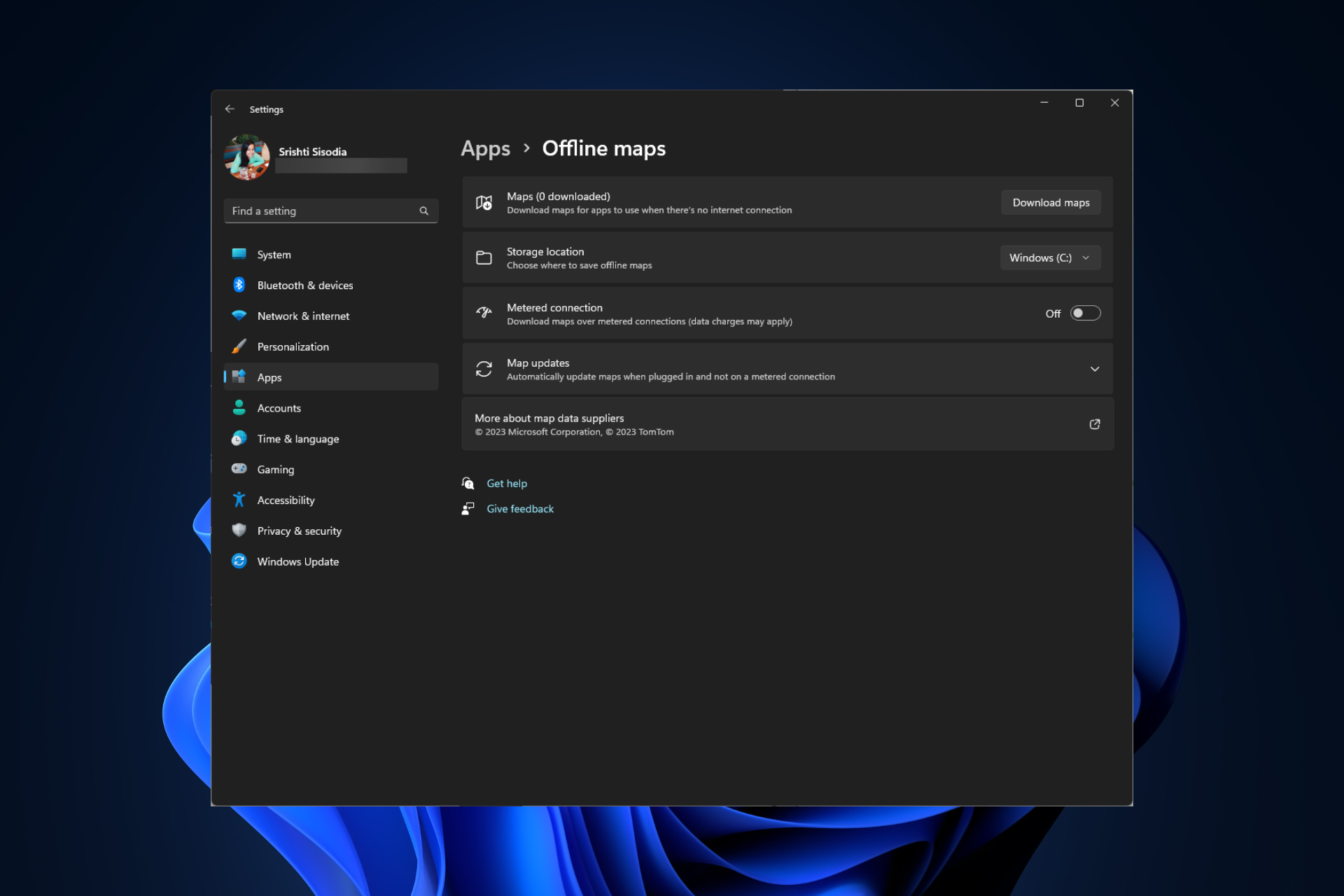Open More about map data suppliers external link
The width and height of the screenshot is (1344, 896).
[1094, 424]
